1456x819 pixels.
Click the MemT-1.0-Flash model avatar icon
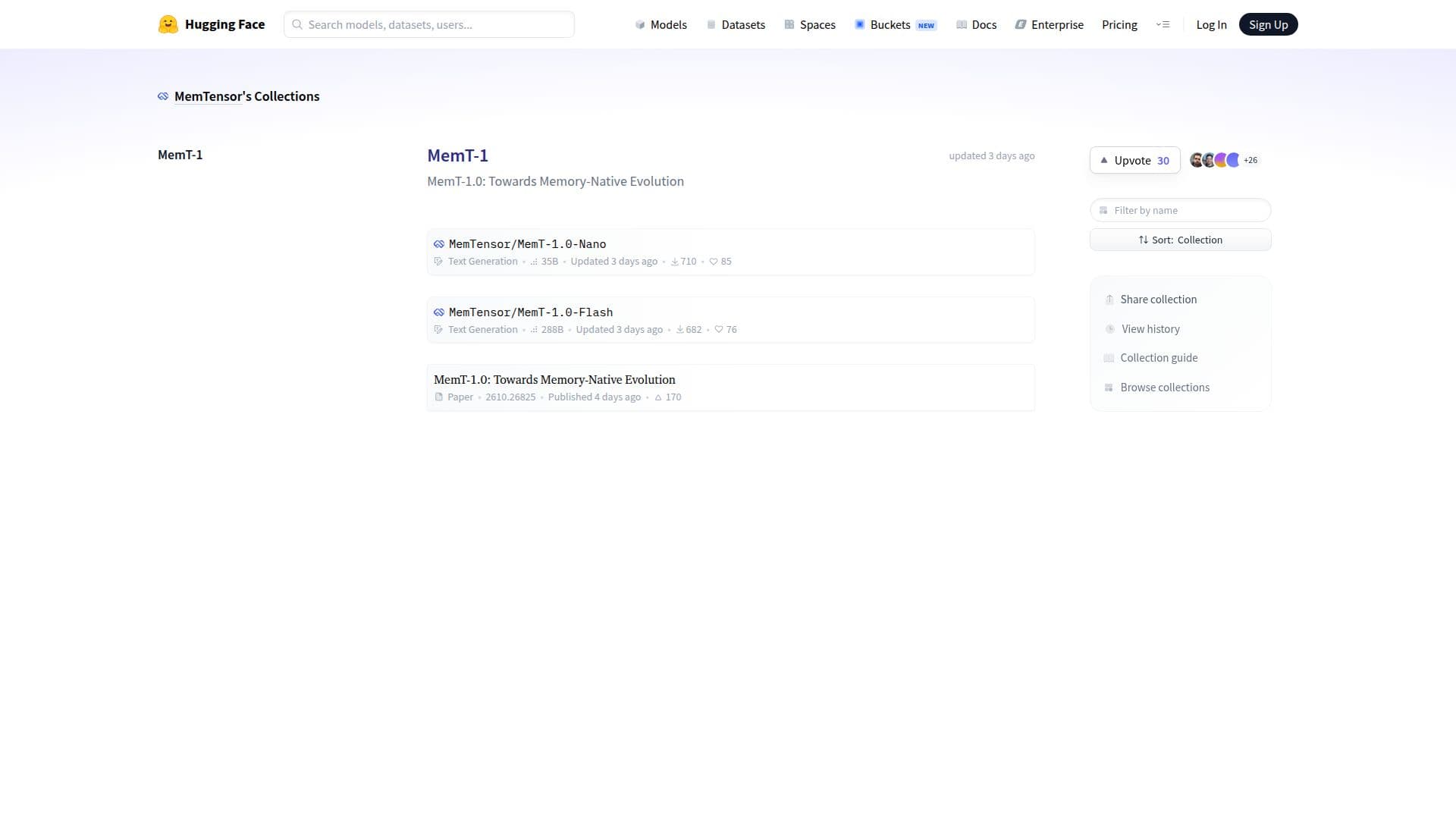coord(439,312)
